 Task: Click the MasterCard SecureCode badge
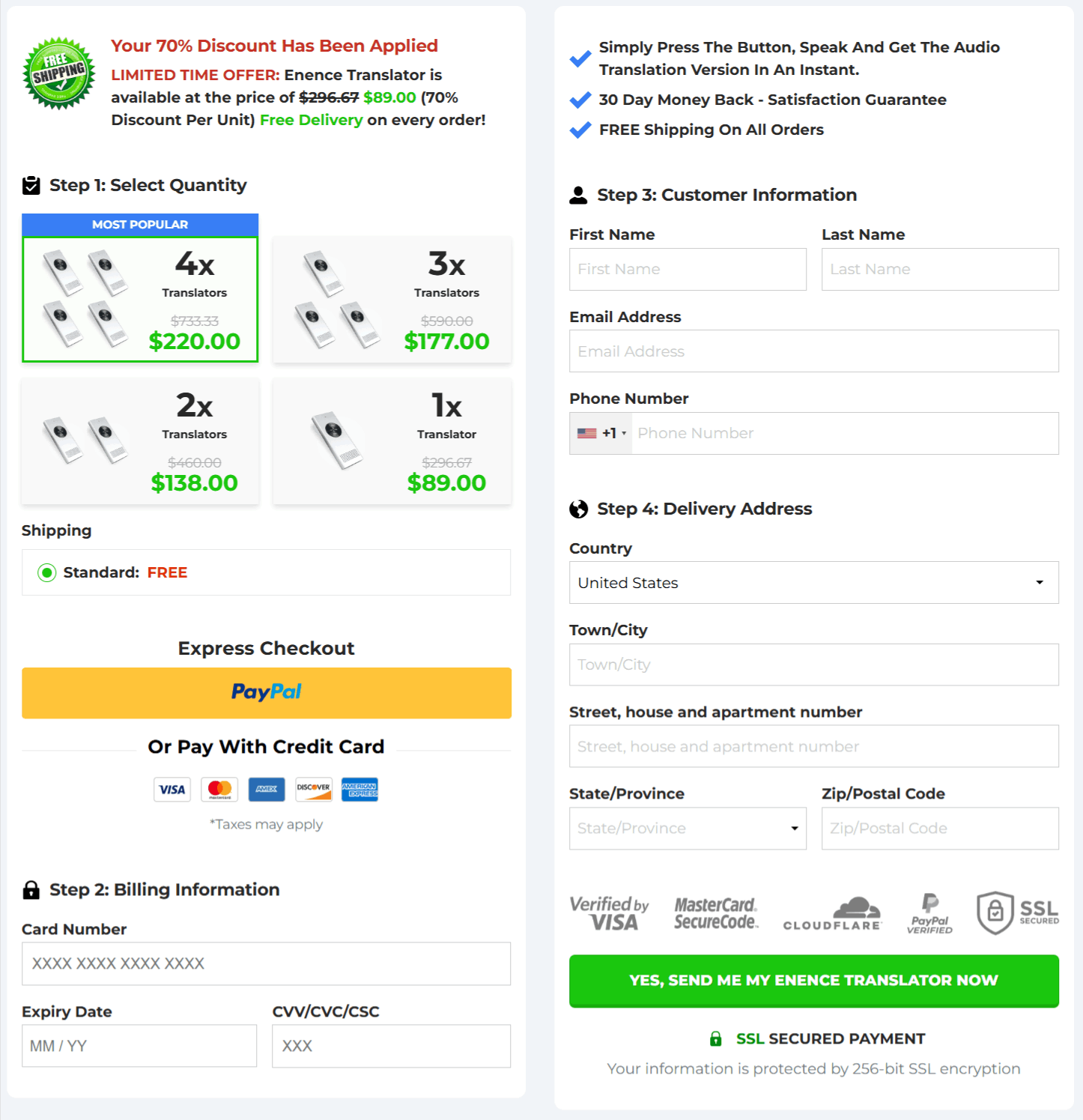tap(715, 912)
